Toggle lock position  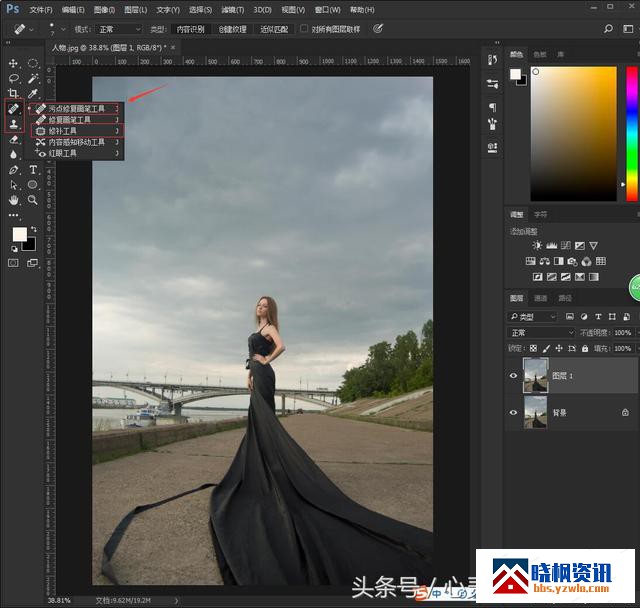coord(559,348)
